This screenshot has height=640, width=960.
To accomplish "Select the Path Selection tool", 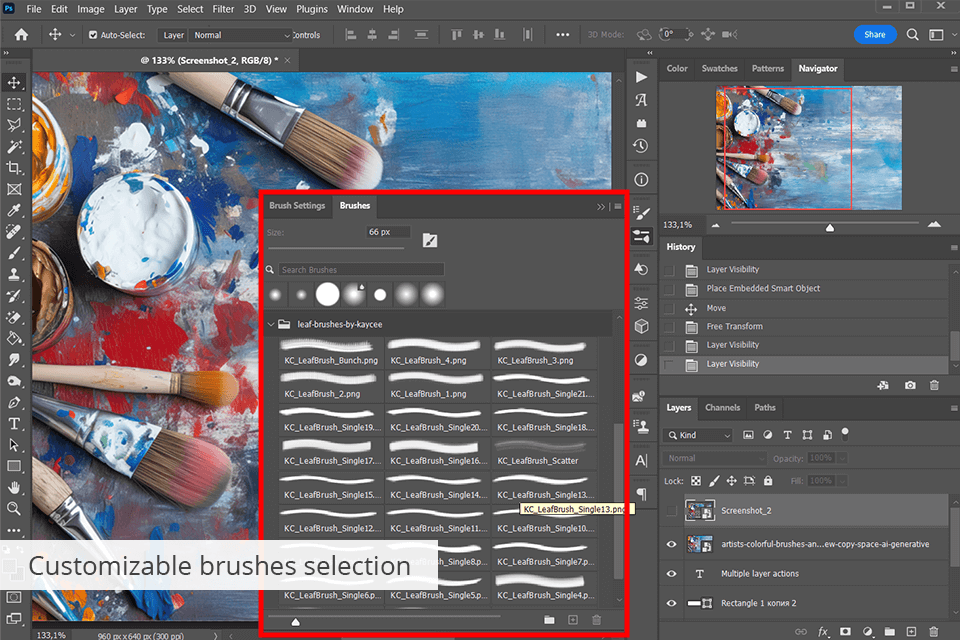I will click(x=13, y=445).
